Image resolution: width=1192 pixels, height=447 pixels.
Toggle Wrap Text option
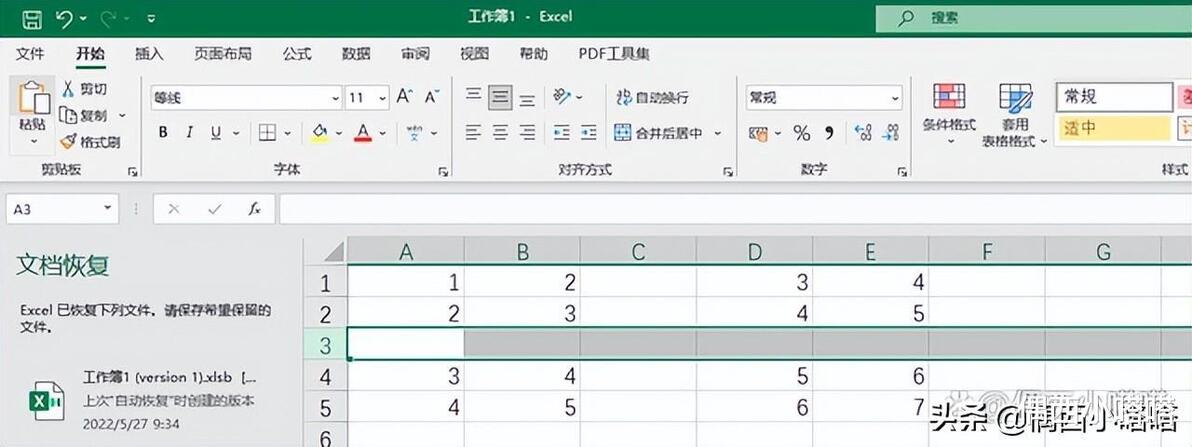pyautogui.click(x=651, y=97)
